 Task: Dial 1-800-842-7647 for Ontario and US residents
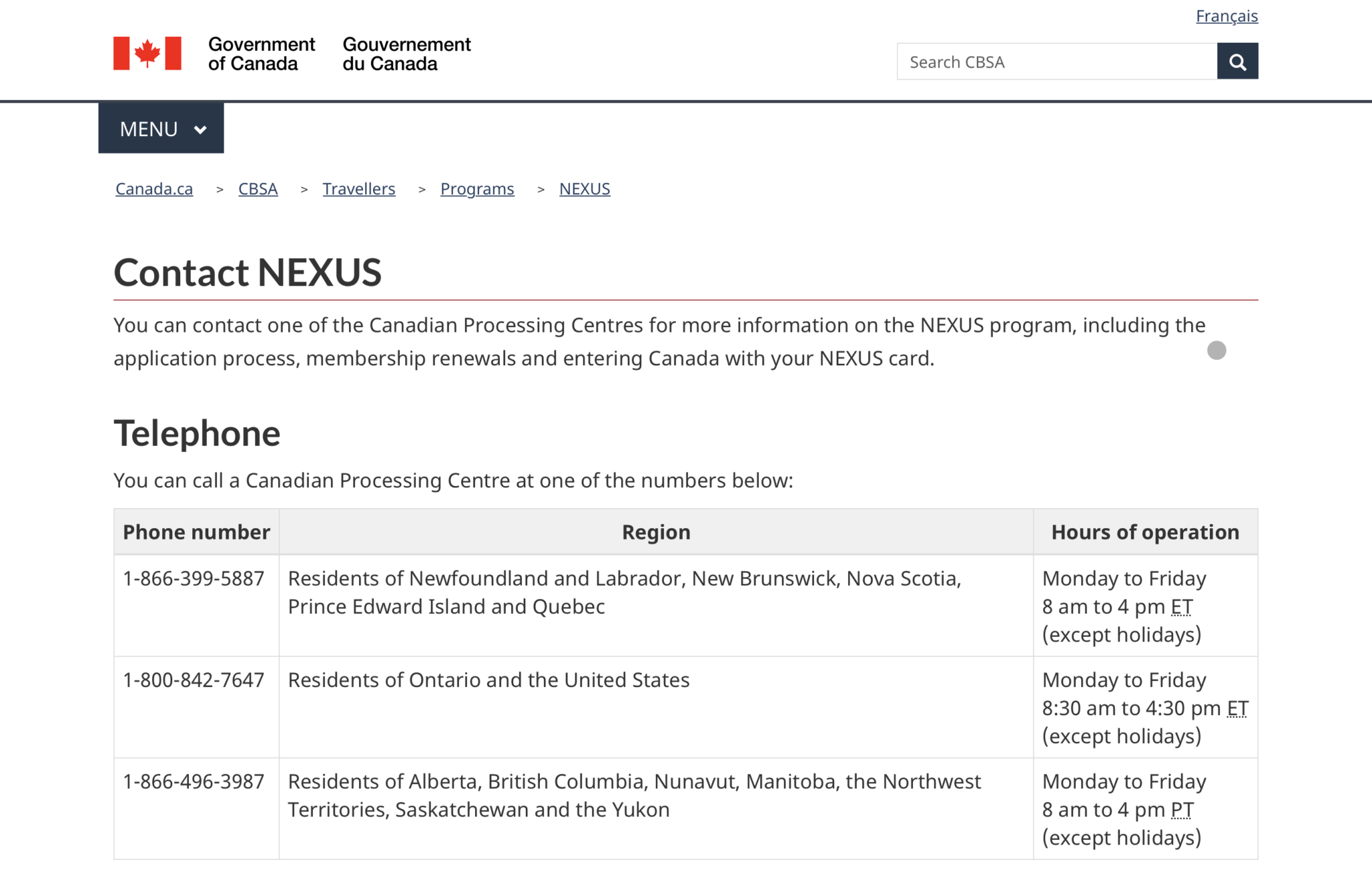coord(193,680)
